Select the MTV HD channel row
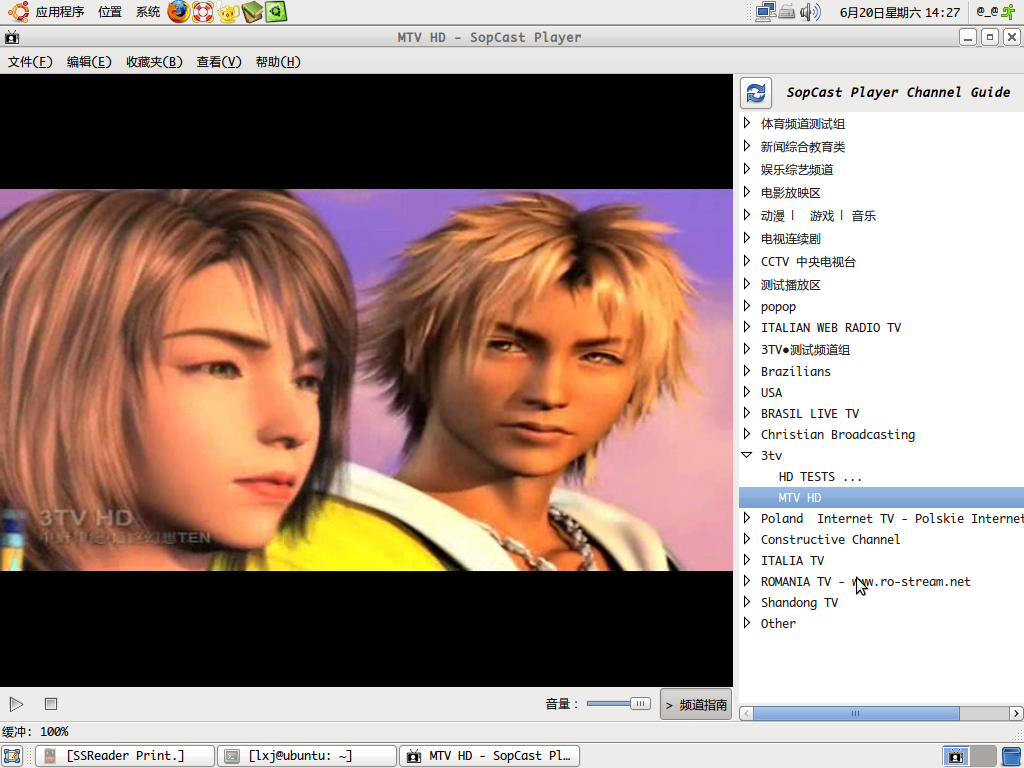Screen dimensions: 1024x768 point(881,498)
